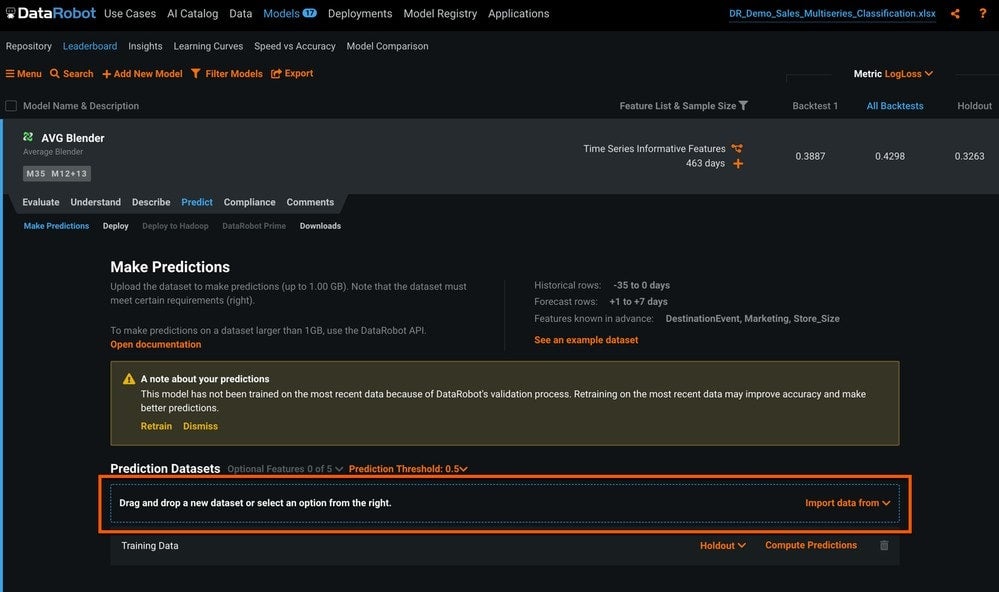Open the Comments tab

click(x=310, y=202)
